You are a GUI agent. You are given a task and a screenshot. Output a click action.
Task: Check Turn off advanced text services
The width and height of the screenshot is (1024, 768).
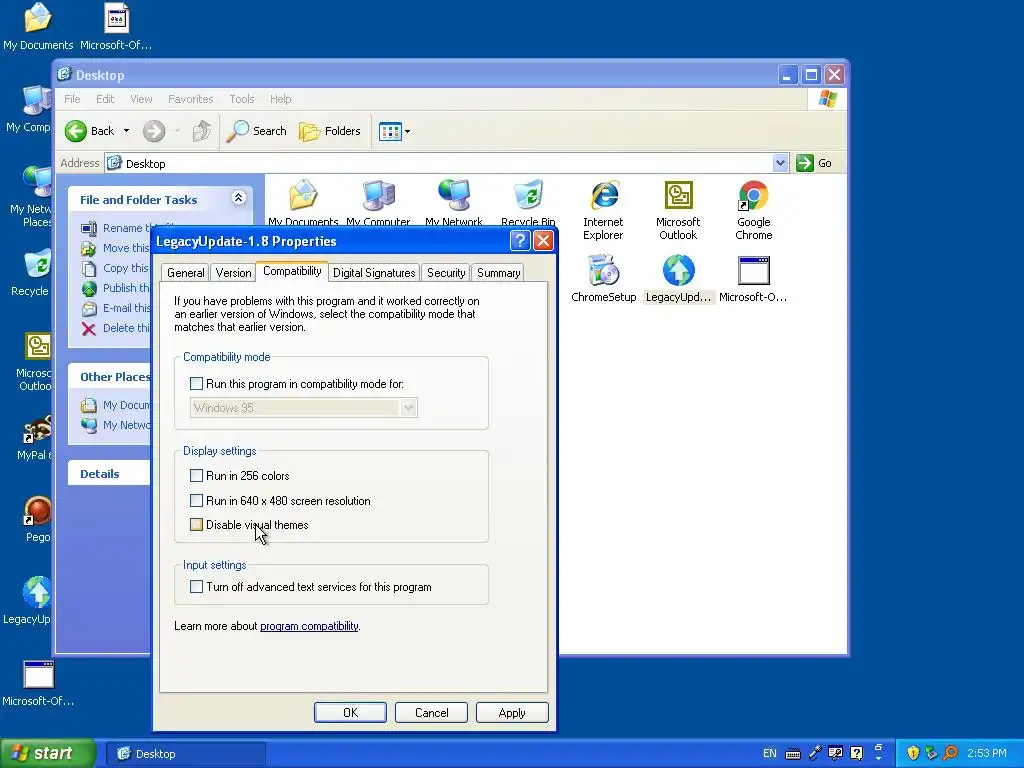click(x=196, y=586)
